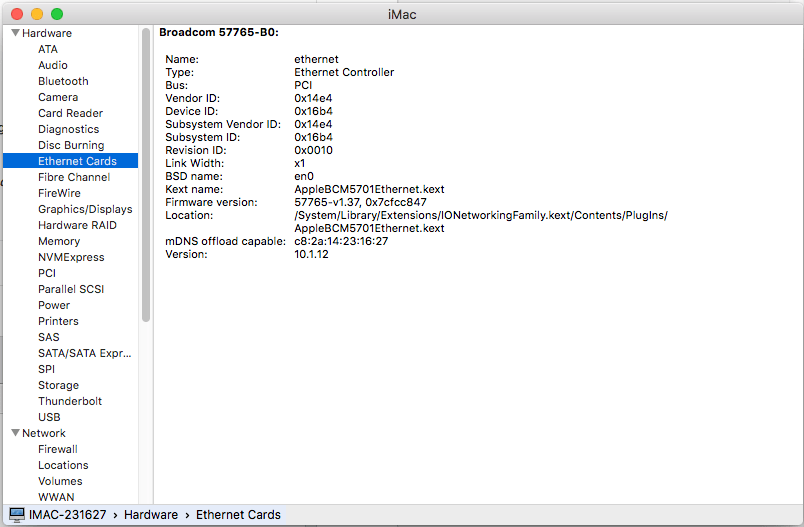The image size is (804, 527).
Task: Open Hardware RAID entry
Action: pyautogui.click(x=77, y=225)
